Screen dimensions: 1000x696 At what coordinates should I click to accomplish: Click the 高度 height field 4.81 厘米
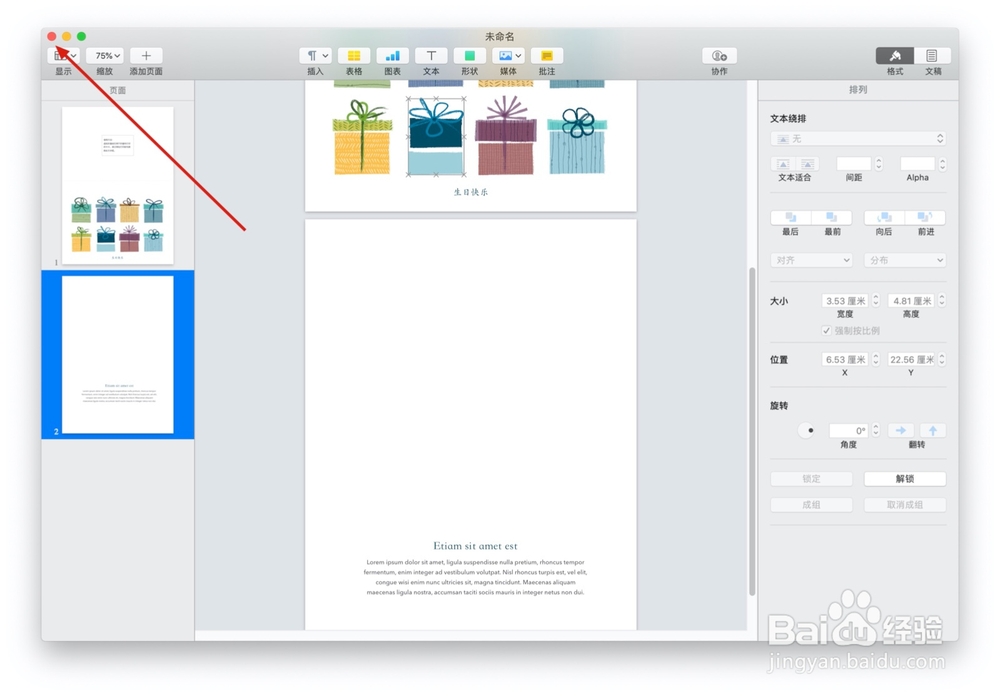911,300
